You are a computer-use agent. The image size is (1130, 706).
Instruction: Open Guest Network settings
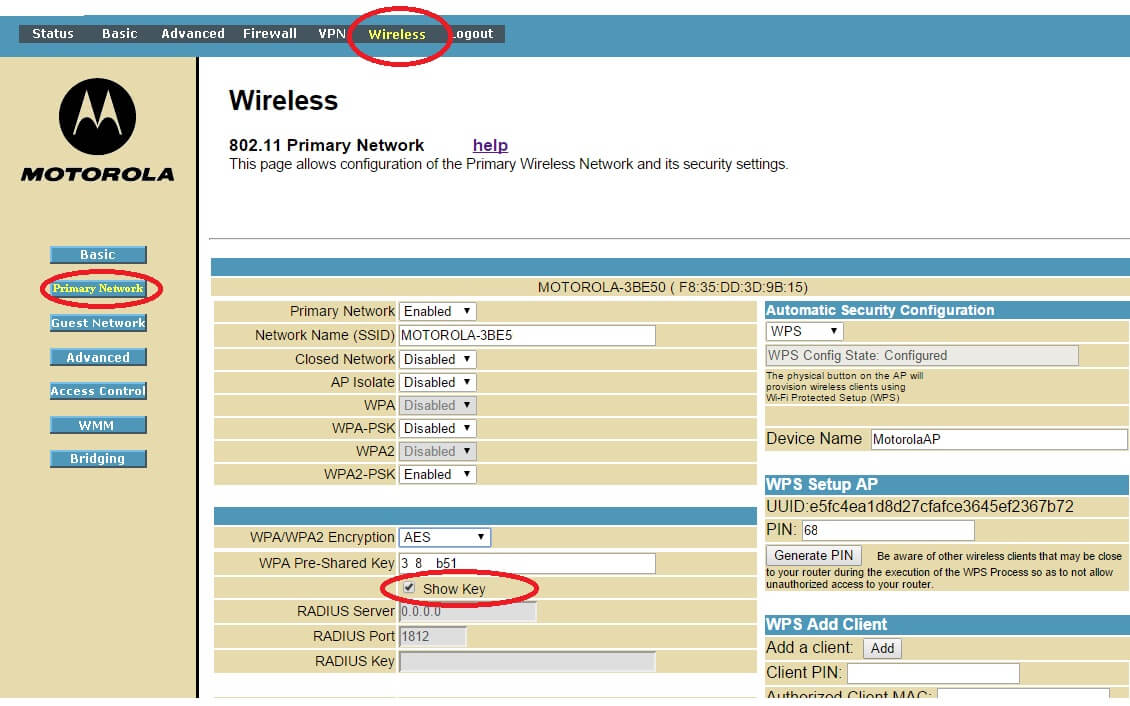tap(98, 323)
